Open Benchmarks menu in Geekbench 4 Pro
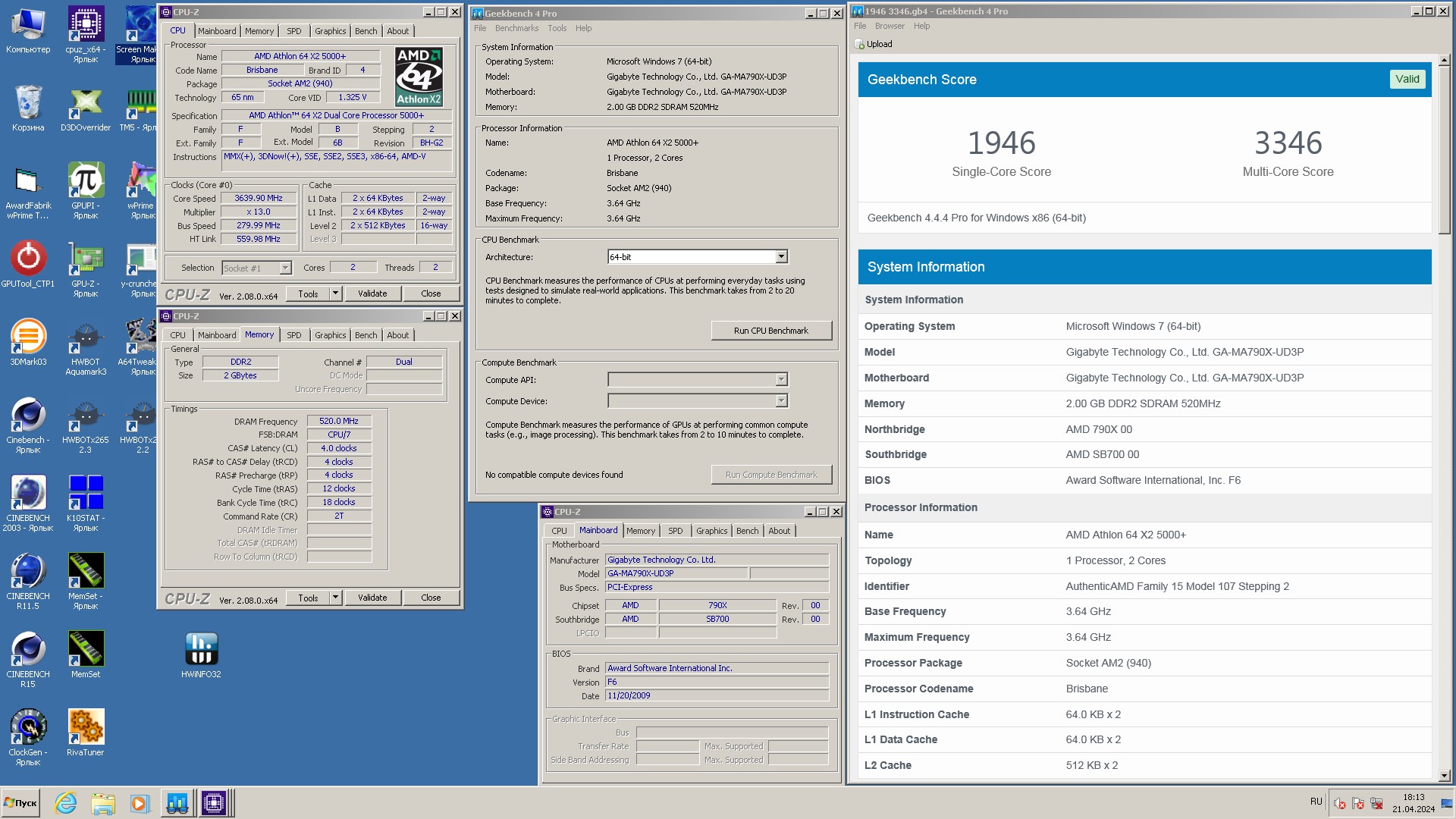 pos(516,28)
